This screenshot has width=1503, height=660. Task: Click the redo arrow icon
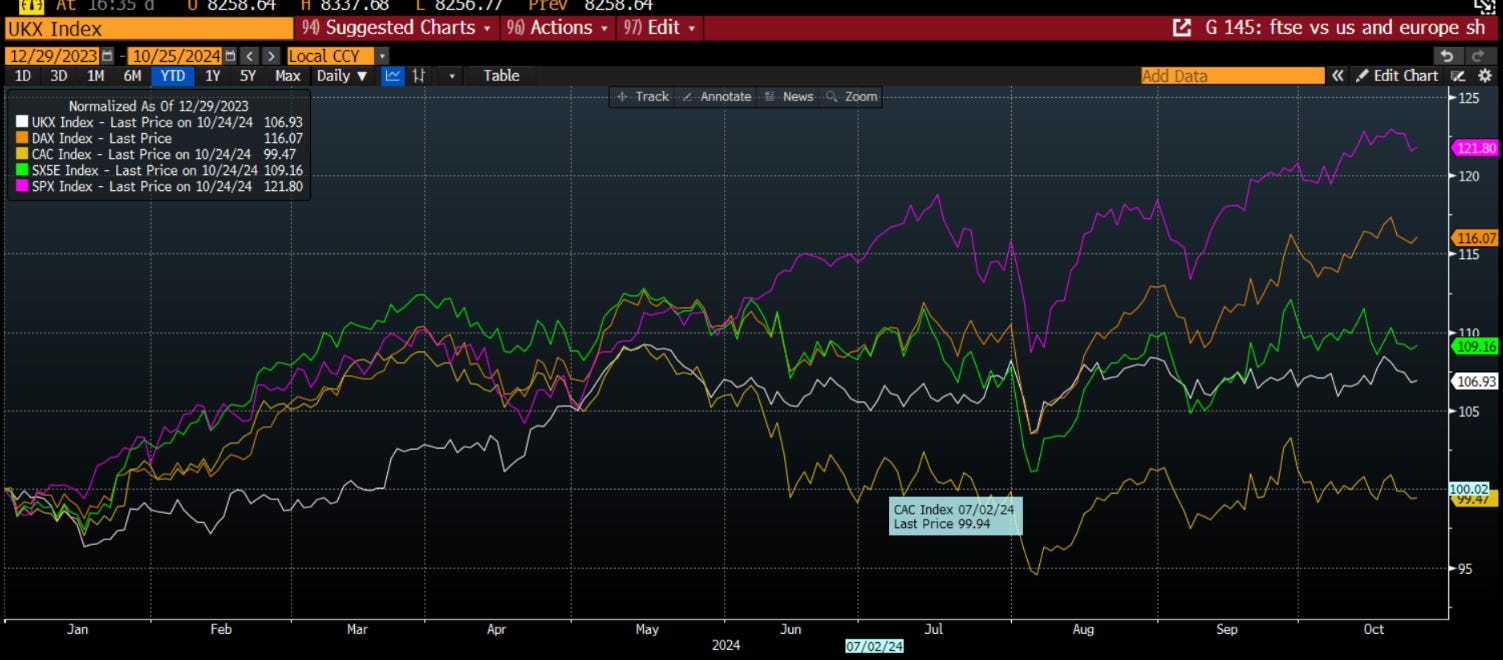pos(1477,56)
